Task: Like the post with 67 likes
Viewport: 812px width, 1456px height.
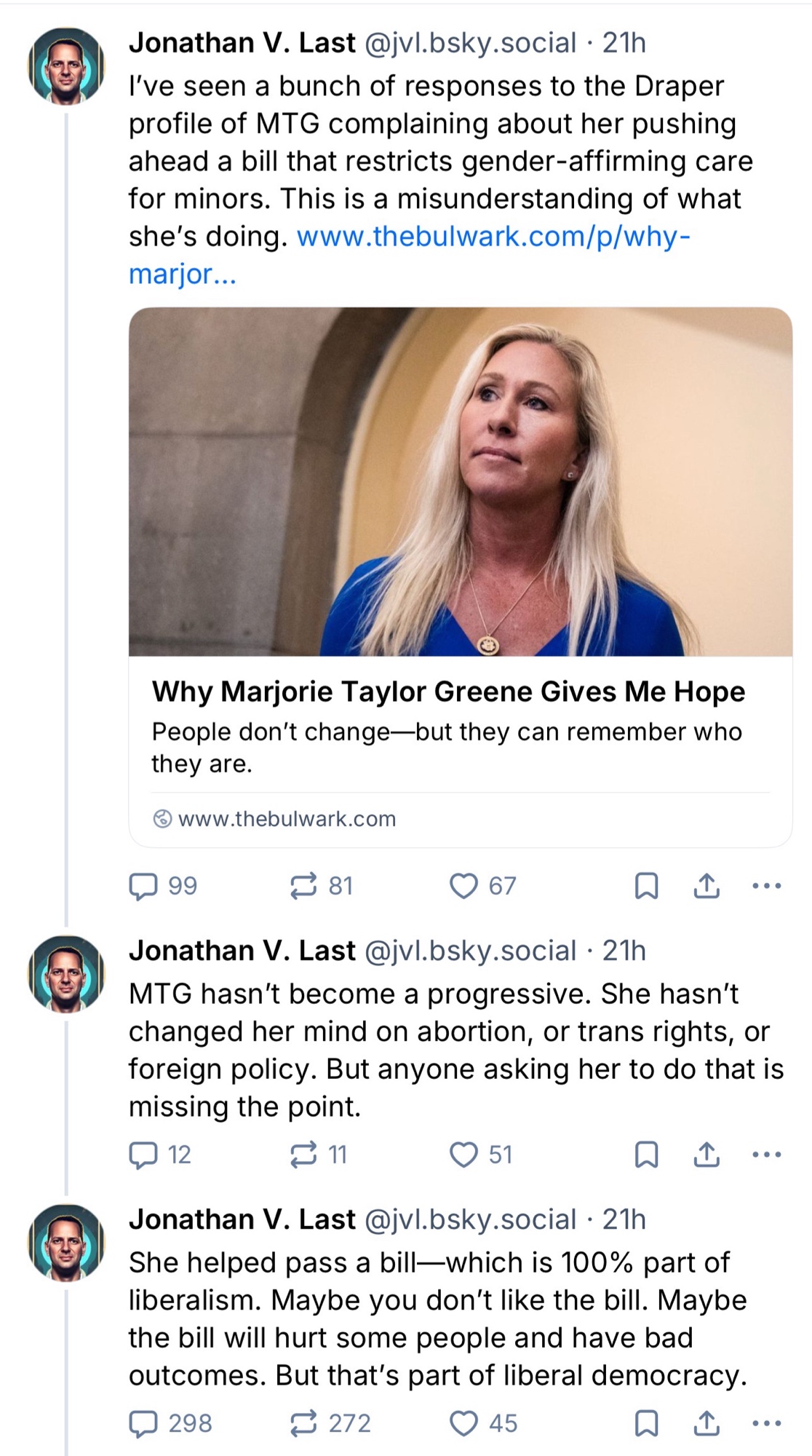Action: tap(463, 886)
